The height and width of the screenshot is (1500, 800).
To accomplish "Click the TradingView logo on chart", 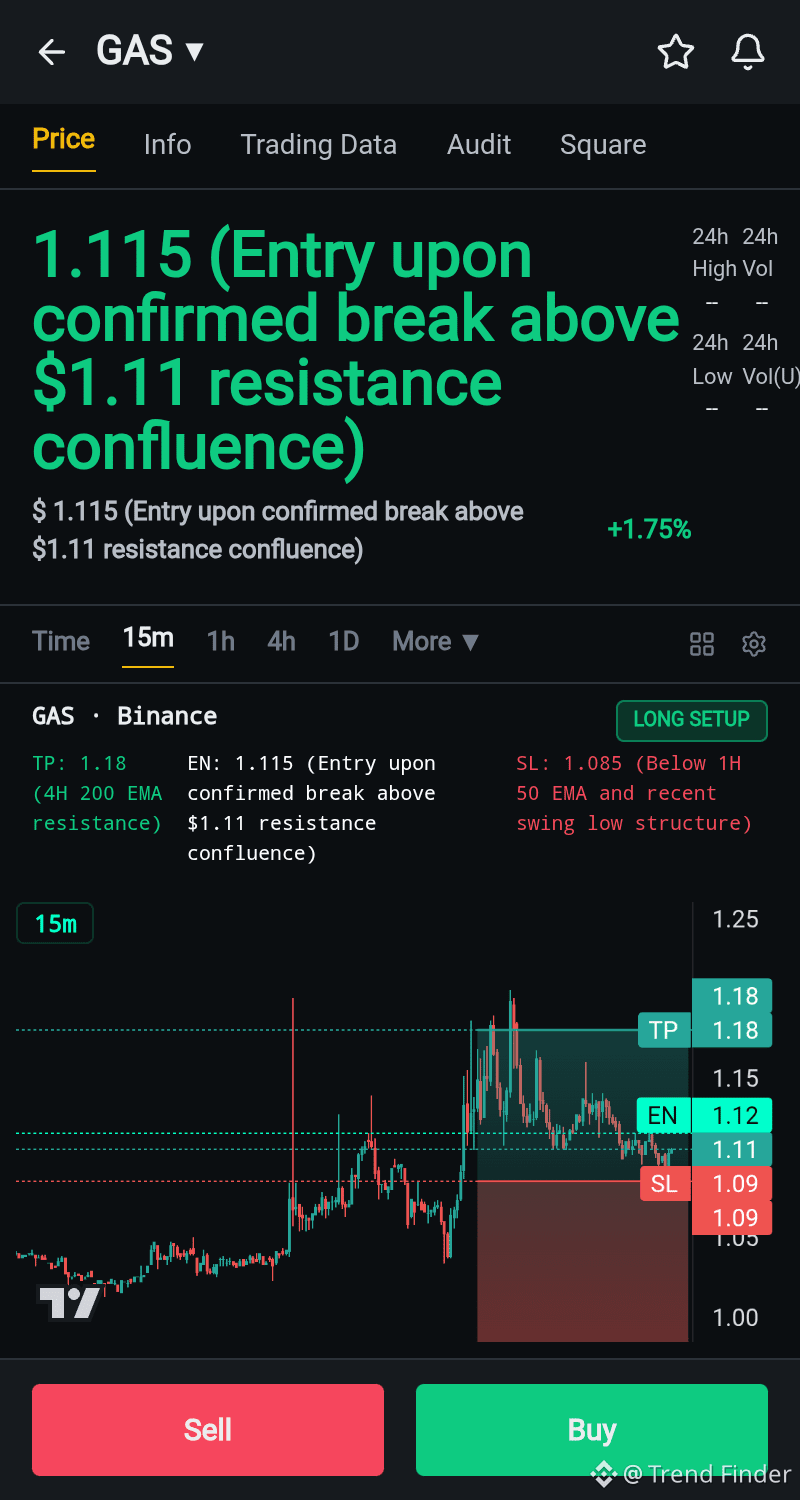I will pos(70,1302).
